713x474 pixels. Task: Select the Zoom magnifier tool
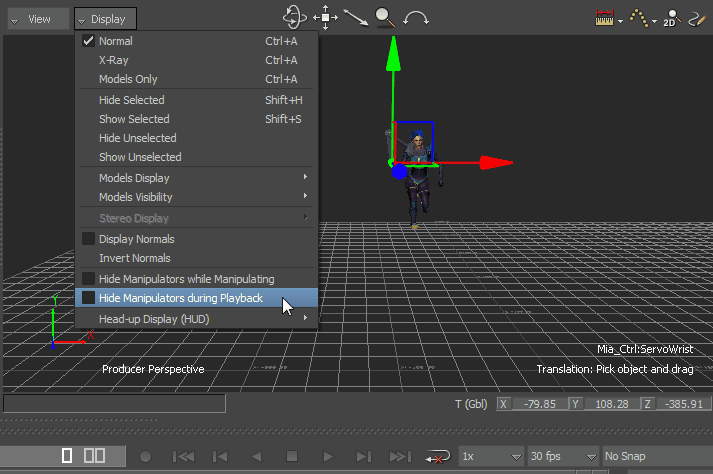pos(385,17)
